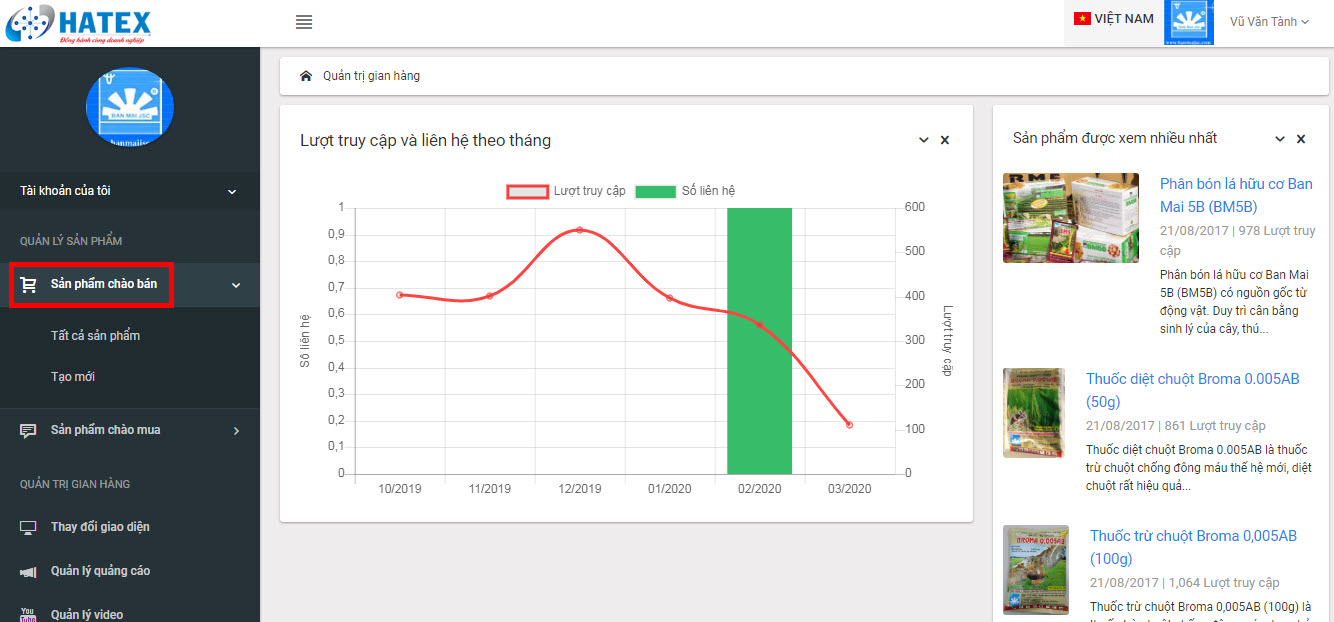Viewport: 1334px width, 622px height.
Task: Click the Broma 0,005AB (100g) product thumbnail
Action: (x=1036, y=569)
